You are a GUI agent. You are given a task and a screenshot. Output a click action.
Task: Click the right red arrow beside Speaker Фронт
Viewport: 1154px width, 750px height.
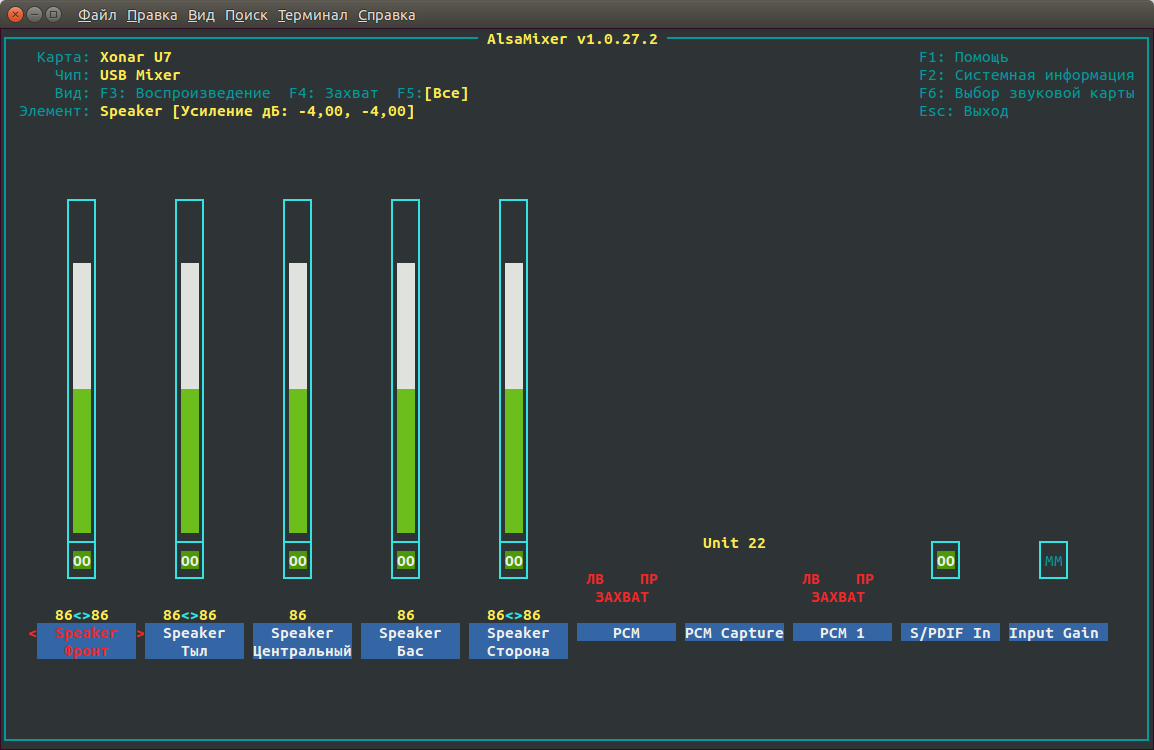coord(140,634)
